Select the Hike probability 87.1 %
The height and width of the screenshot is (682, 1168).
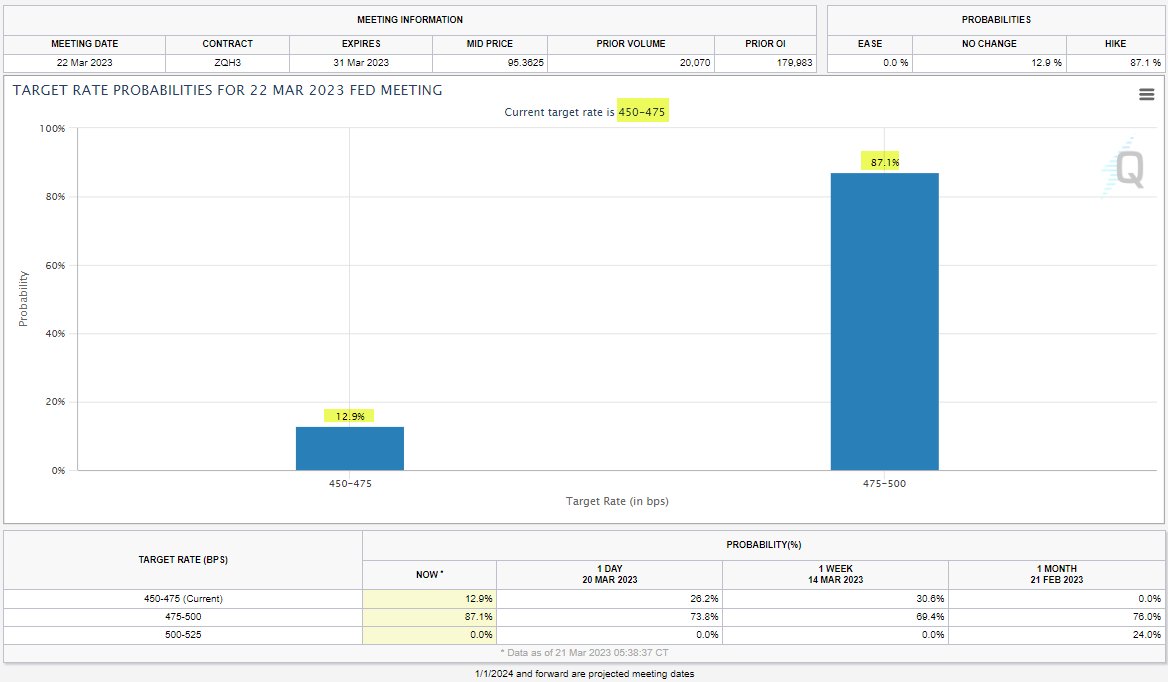[1146, 63]
